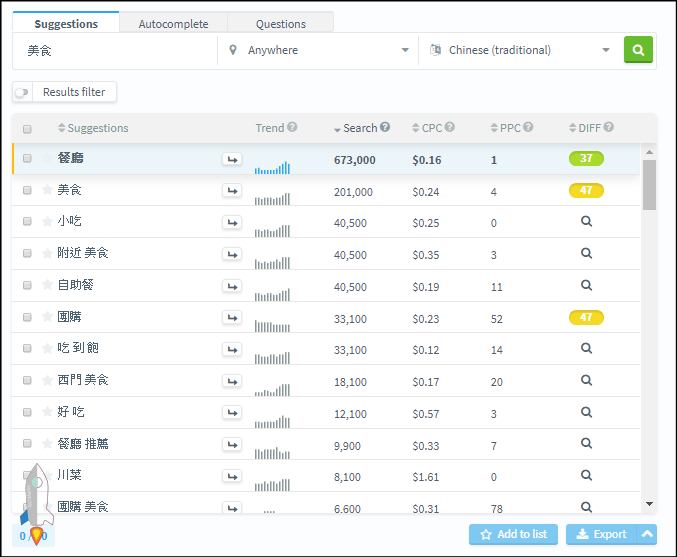This screenshot has height=557, width=677.
Task: Check difficulty magnifier for 好吃
Action: 586,412
